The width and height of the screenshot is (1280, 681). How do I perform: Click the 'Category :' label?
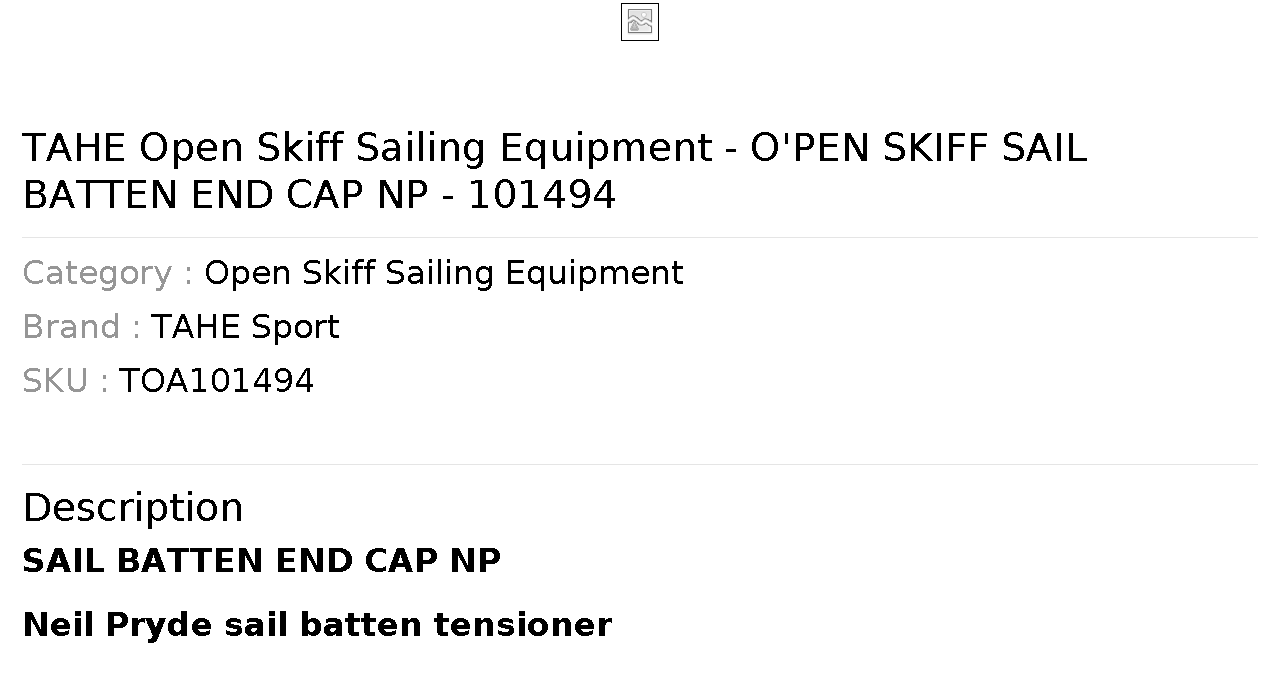point(108,273)
